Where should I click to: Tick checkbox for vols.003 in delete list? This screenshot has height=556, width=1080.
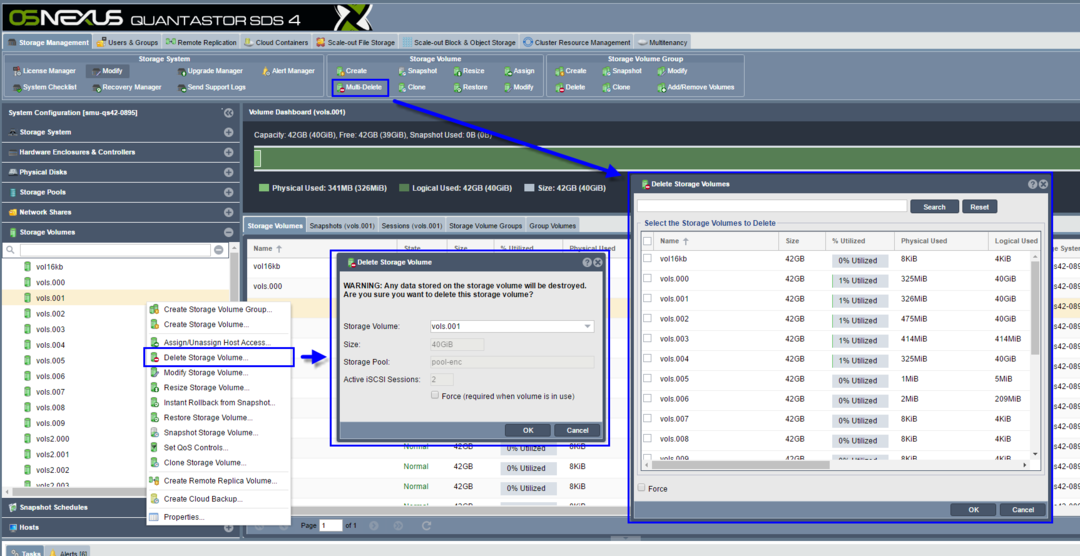[x=647, y=339]
